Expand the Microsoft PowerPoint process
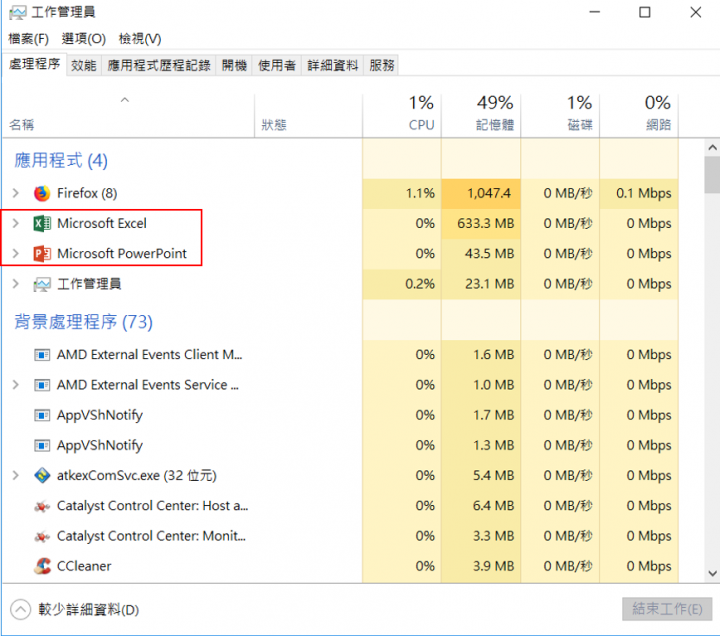Screen dimensions: 720x636 point(16,253)
